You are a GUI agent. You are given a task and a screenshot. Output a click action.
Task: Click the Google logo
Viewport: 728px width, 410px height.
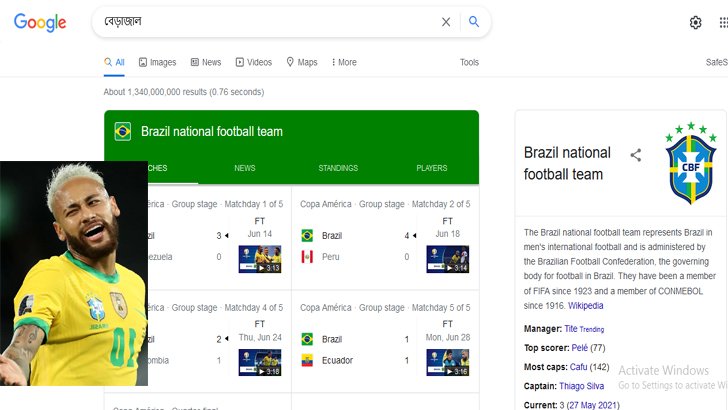point(40,22)
